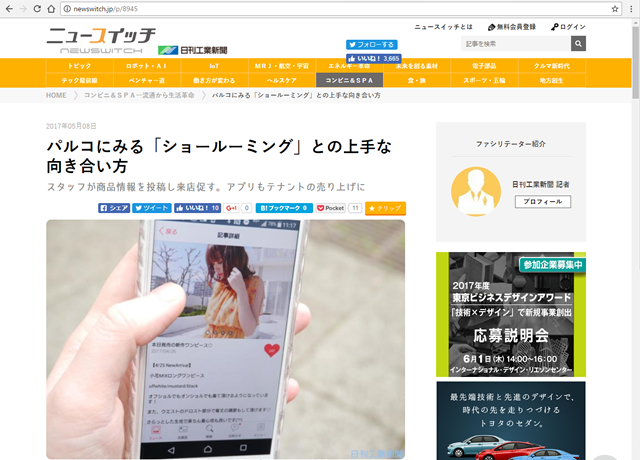
Task: Follow on Twitter with フォローする button
Action: [371, 45]
